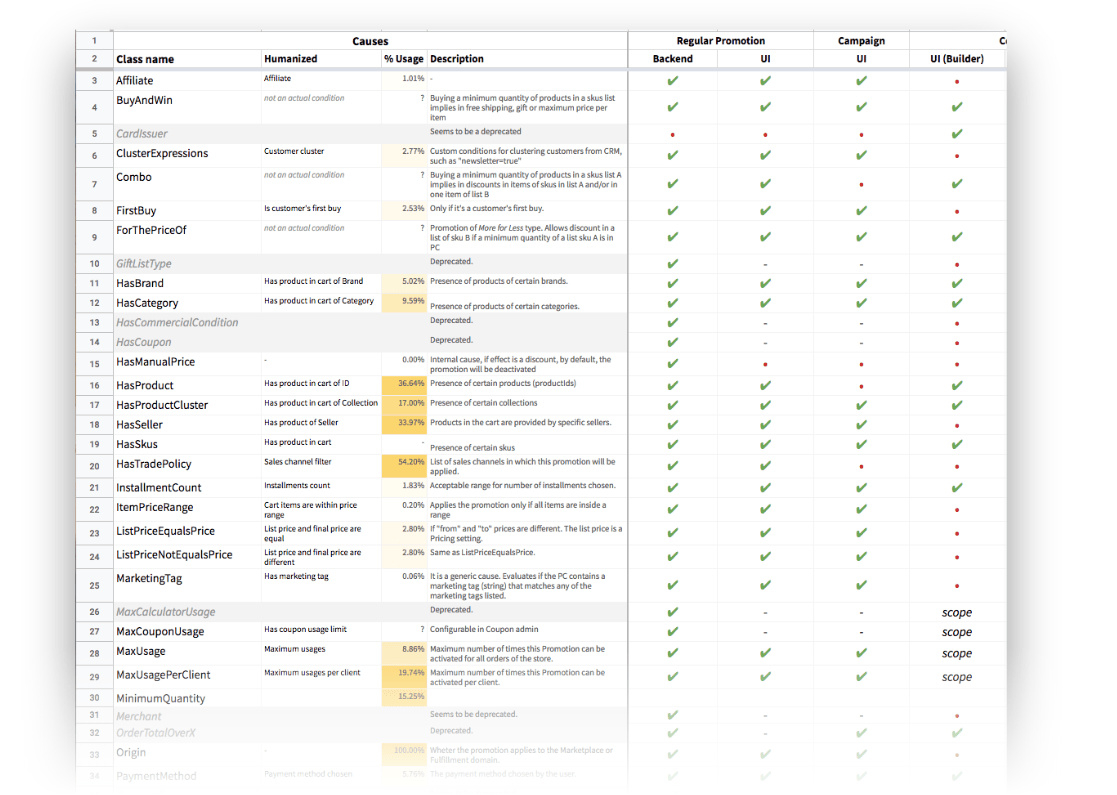Select the 54.20% usage cell

[x=404, y=466]
